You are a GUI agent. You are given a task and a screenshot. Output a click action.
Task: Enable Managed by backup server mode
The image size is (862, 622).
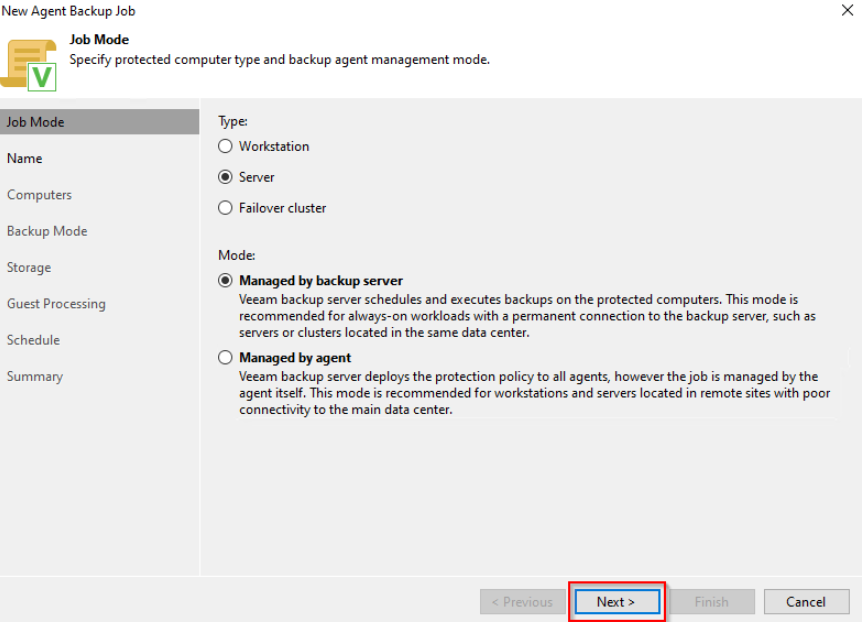(225, 281)
